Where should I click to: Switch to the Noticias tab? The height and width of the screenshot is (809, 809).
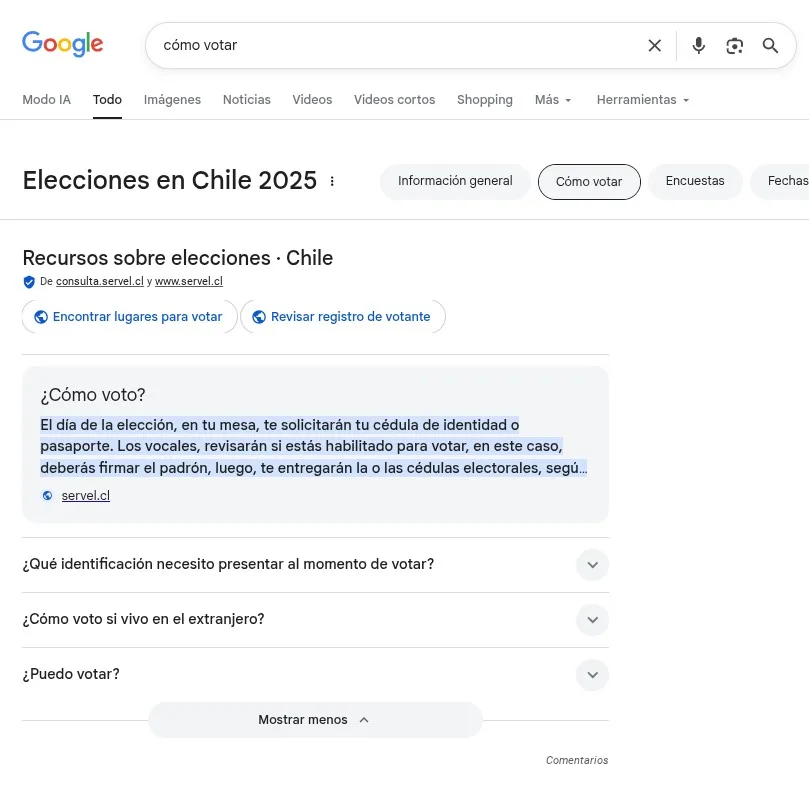coord(246,100)
